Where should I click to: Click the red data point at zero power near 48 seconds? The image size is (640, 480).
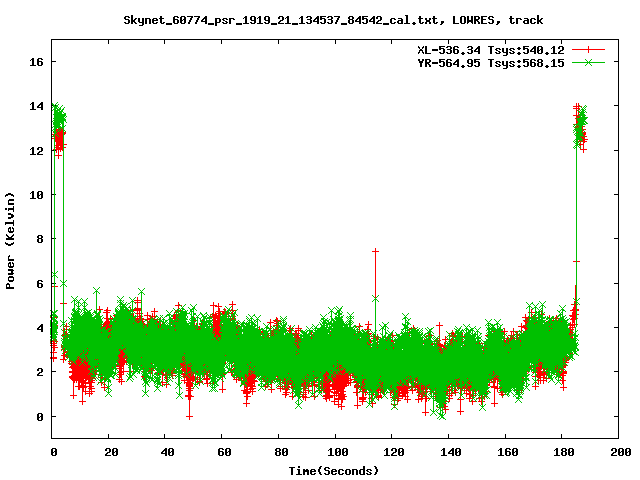coord(189,417)
